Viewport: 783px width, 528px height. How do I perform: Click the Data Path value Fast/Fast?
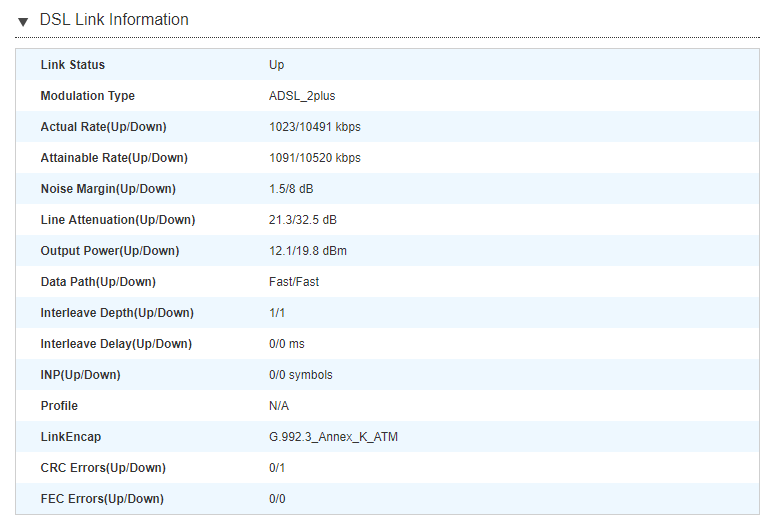294,282
